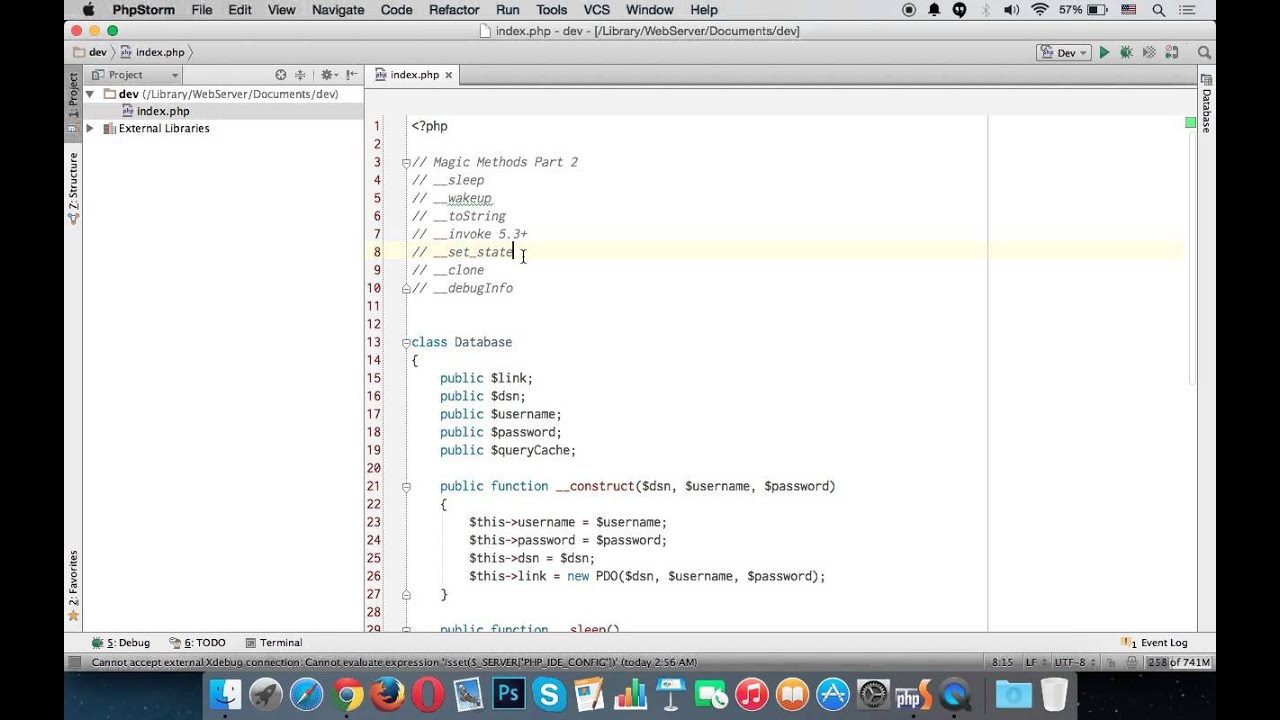
Task: Open the Dev run configuration dropdown
Action: click(1063, 53)
